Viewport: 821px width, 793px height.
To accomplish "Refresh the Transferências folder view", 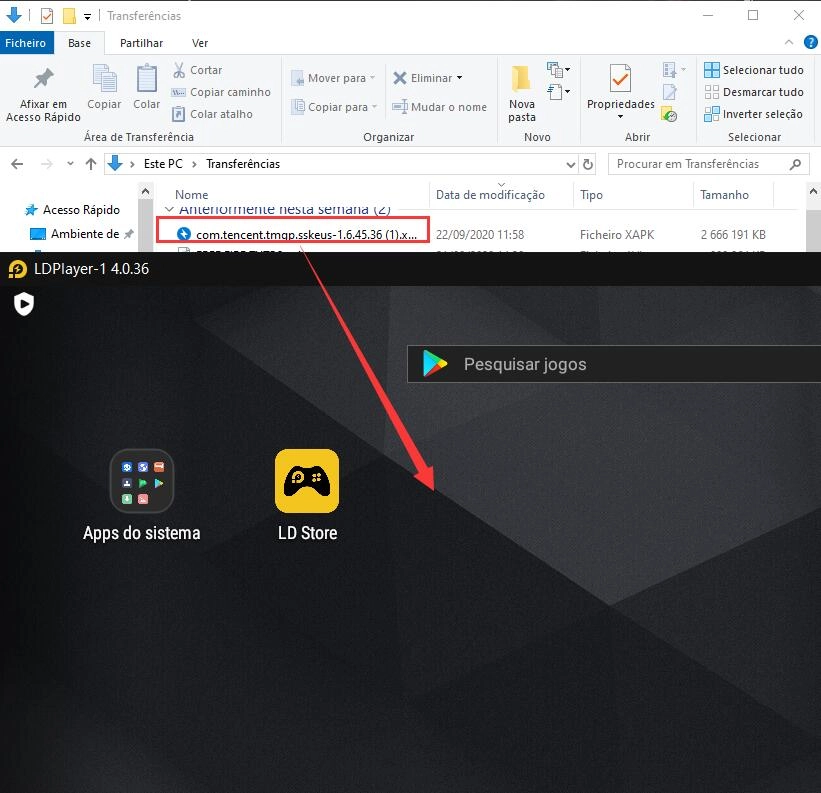I will click(x=588, y=164).
